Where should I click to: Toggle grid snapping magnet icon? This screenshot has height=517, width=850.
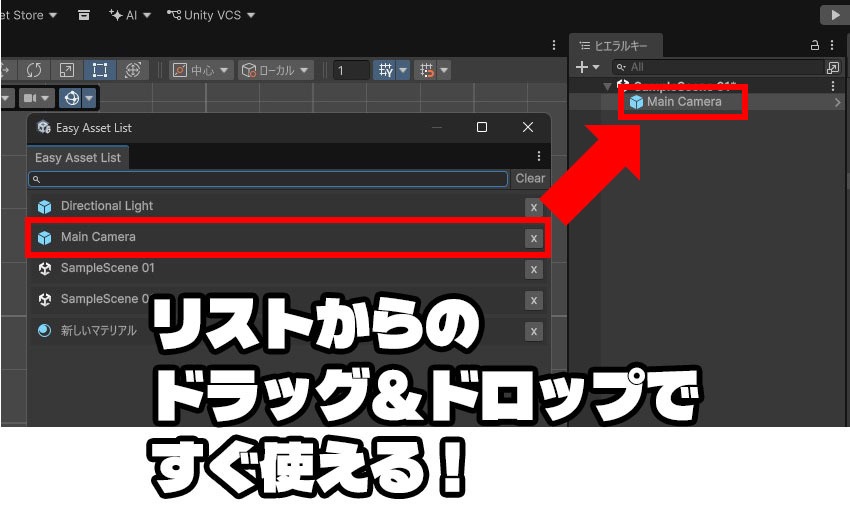tap(427, 70)
